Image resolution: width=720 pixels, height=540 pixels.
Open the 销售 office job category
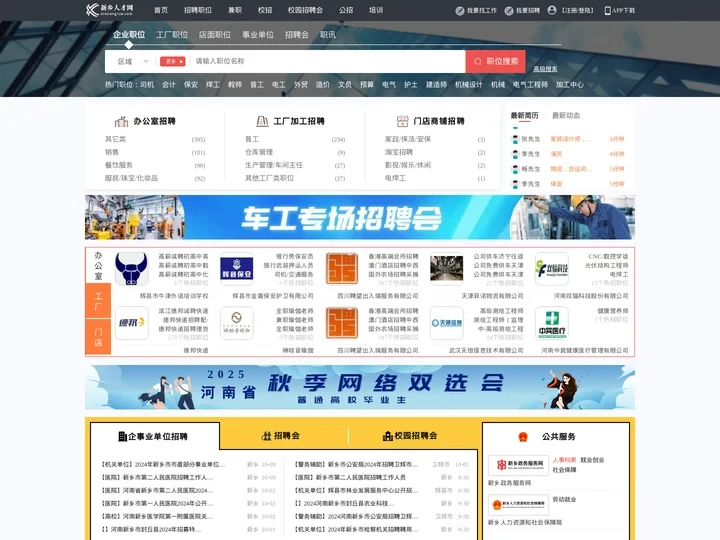tap(112, 152)
